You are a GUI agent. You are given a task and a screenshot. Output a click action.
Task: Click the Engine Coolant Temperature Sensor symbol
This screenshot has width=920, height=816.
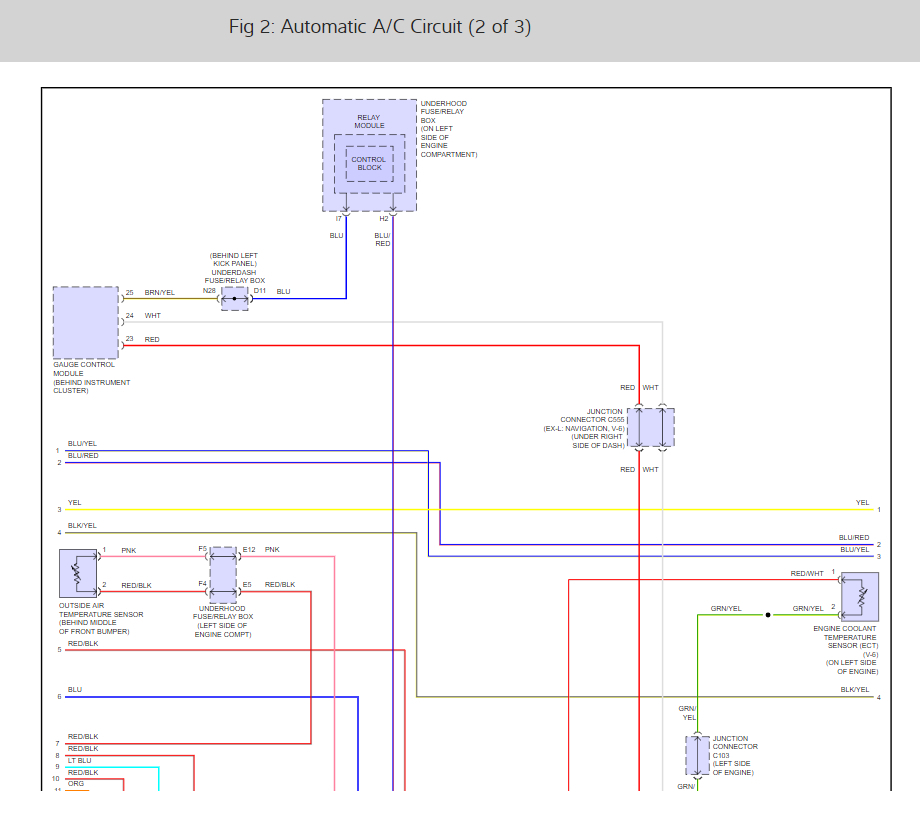[860, 597]
